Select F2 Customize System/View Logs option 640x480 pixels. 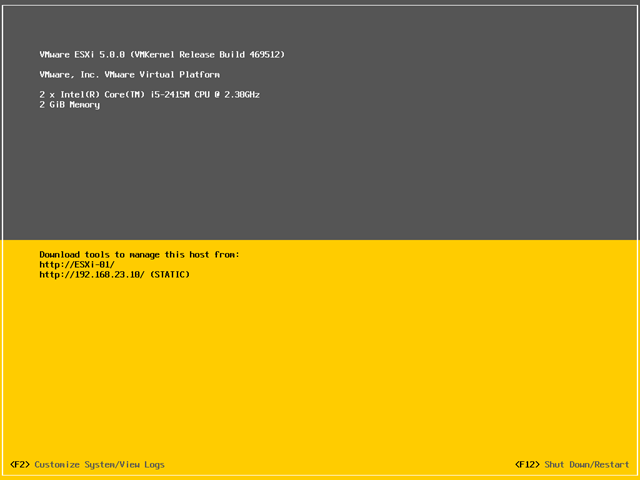point(87,464)
